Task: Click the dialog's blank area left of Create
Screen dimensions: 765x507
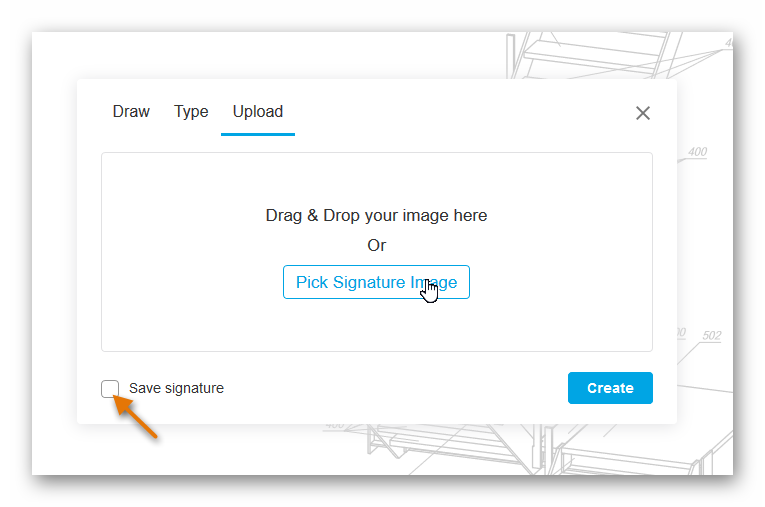Action: [x=400, y=388]
